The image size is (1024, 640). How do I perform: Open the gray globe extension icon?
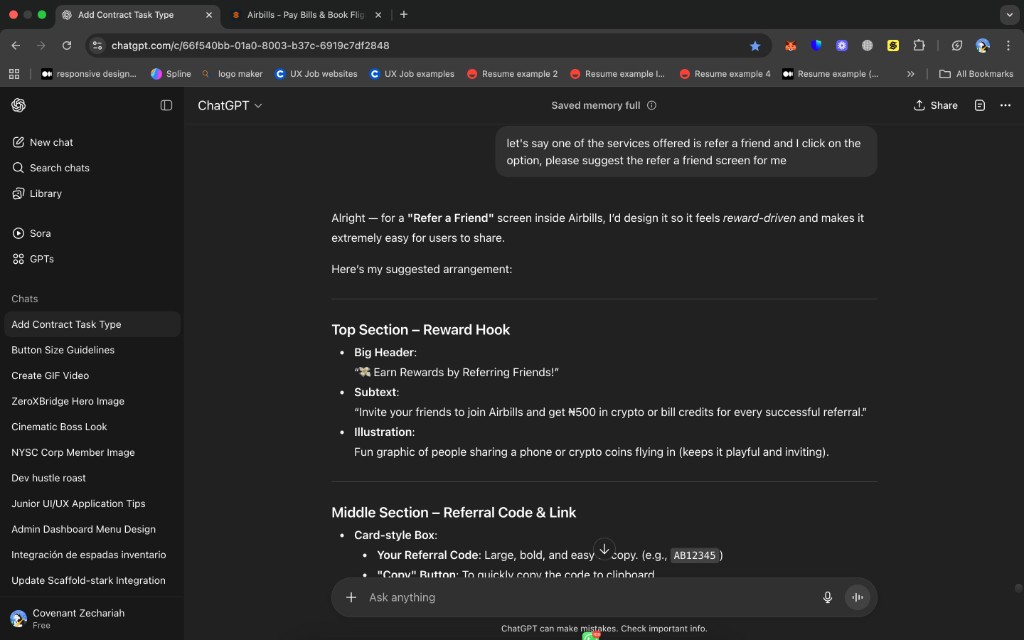point(867,45)
